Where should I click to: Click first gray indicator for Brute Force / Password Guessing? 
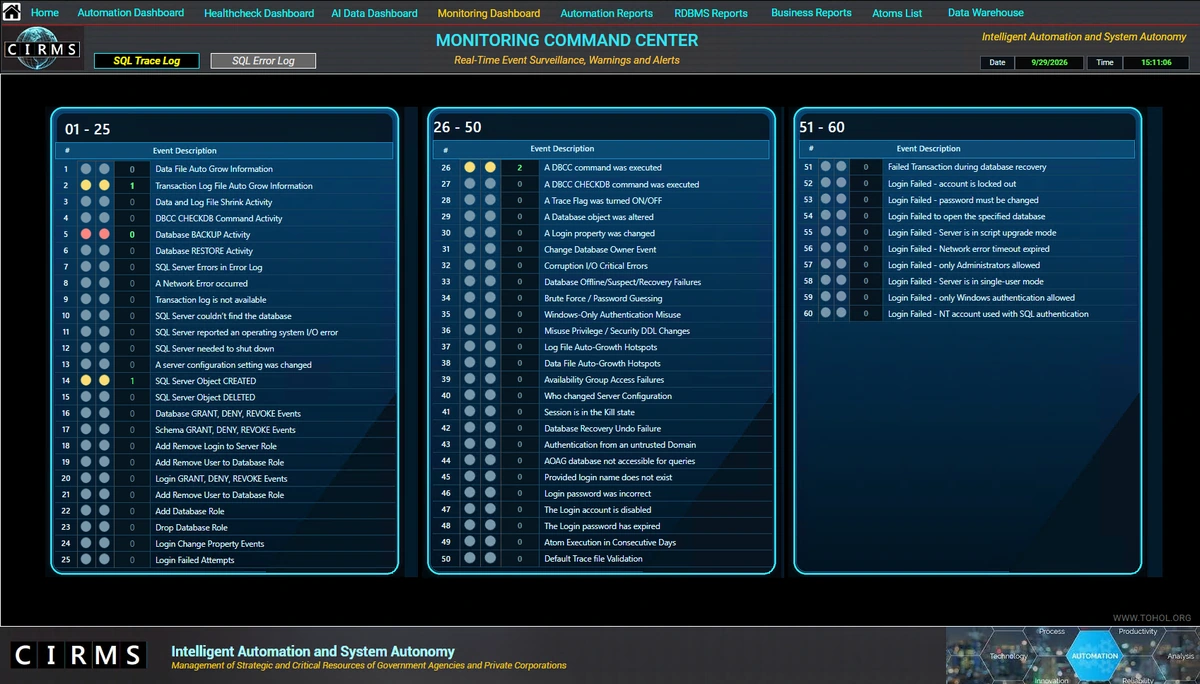point(470,298)
